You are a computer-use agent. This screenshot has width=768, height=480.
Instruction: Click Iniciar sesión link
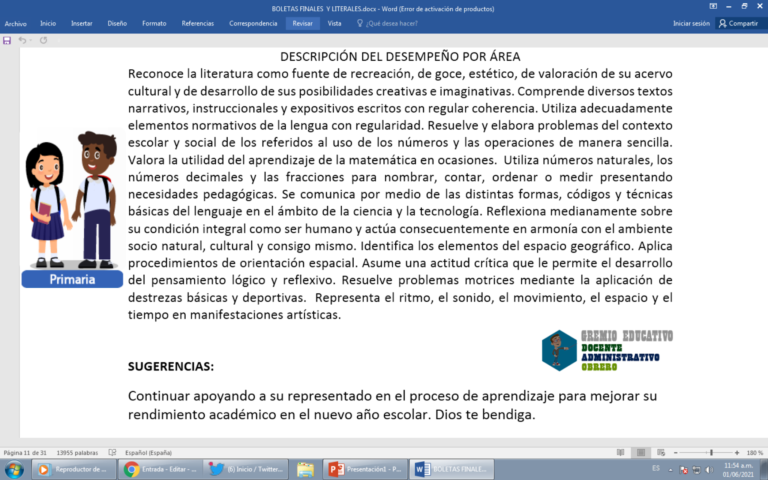(691, 24)
